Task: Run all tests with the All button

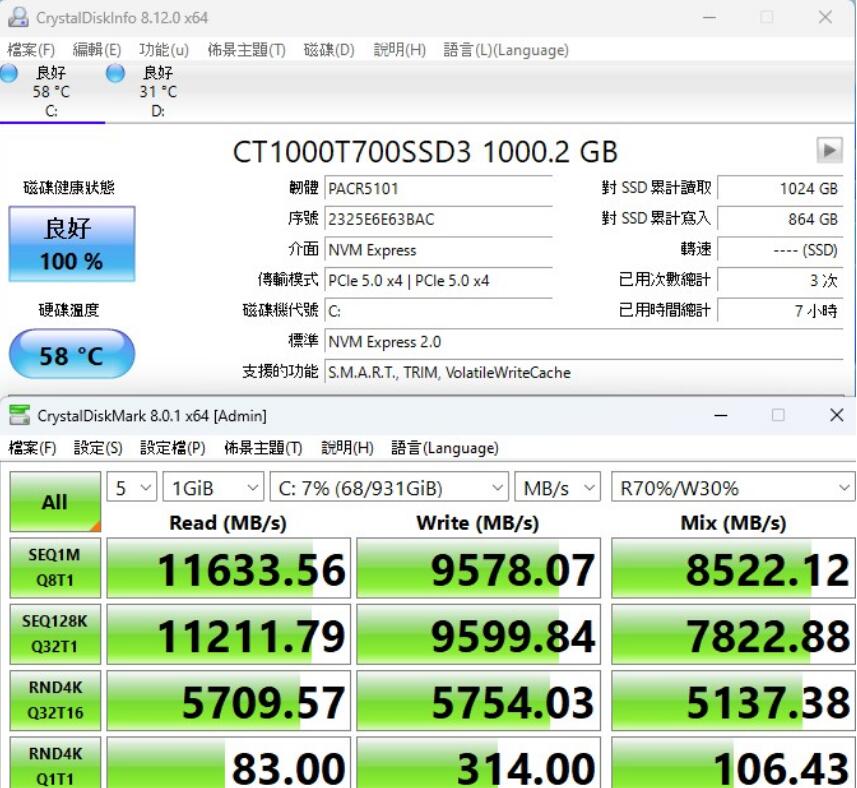Action: click(54, 501)
